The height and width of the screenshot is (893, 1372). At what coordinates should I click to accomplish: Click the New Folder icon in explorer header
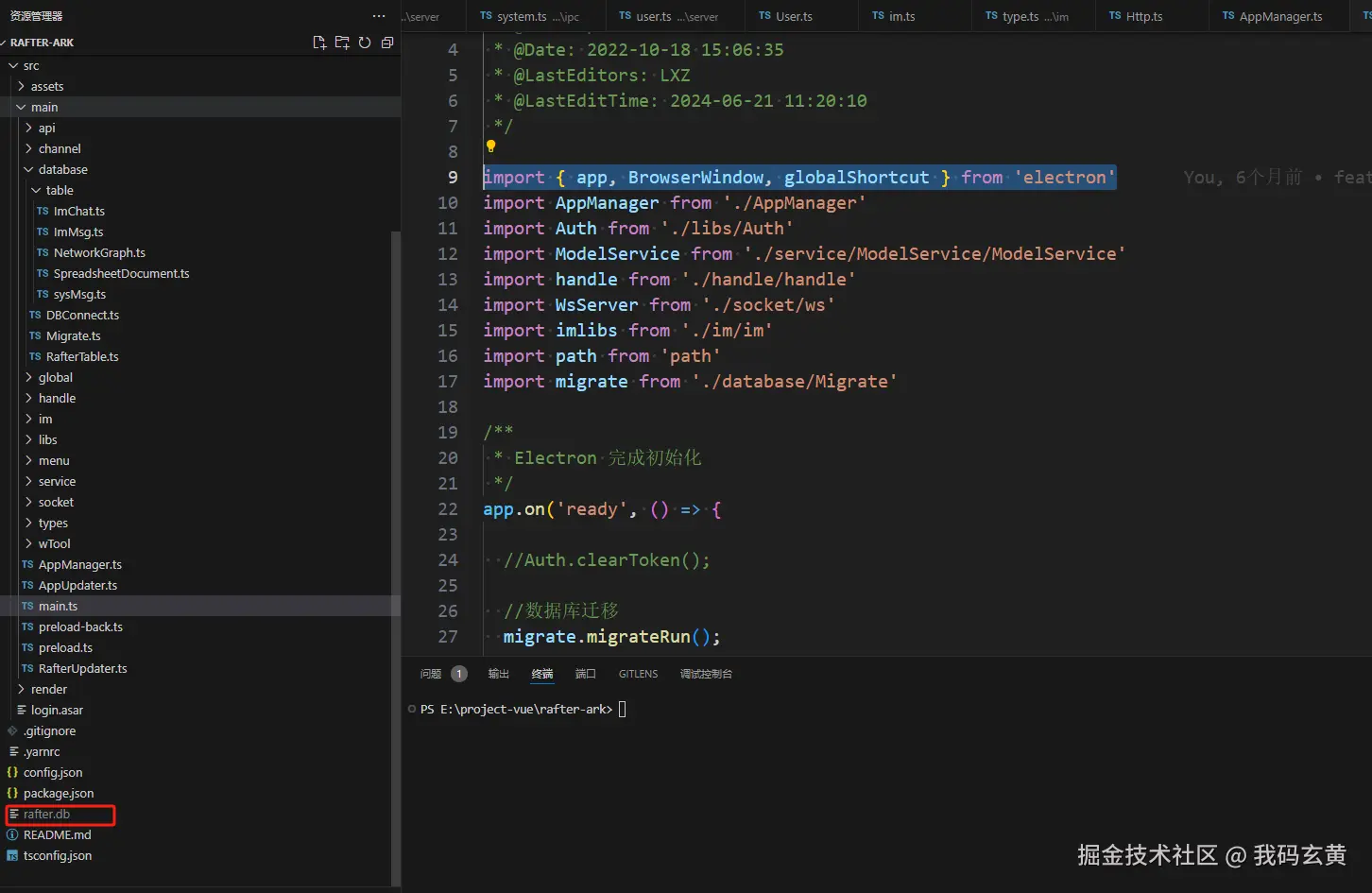[x=342, y=43]
